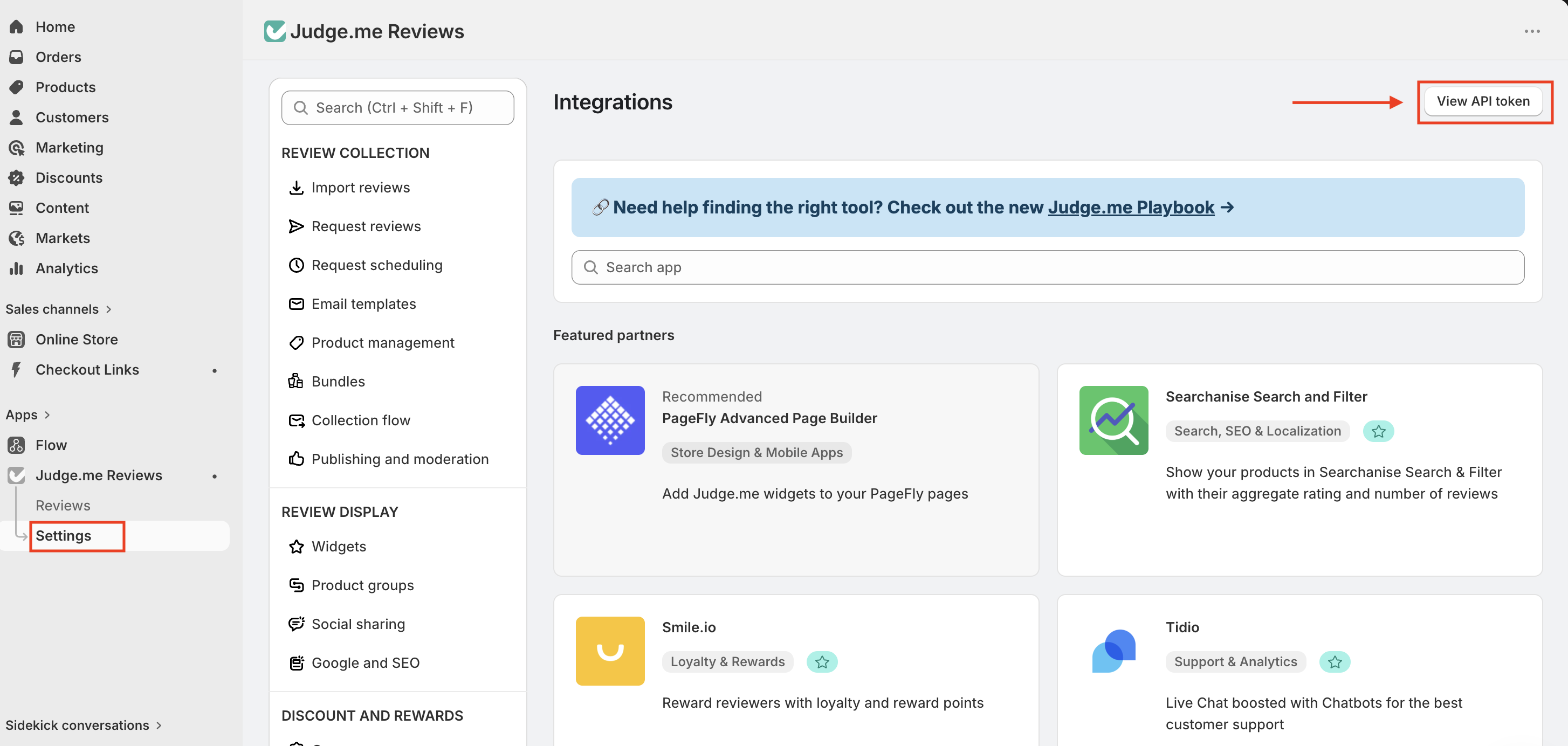Viewport: 1568px width, 746px height.
Task: Open the Request scheduling settings page
Action: coord(377,265)
